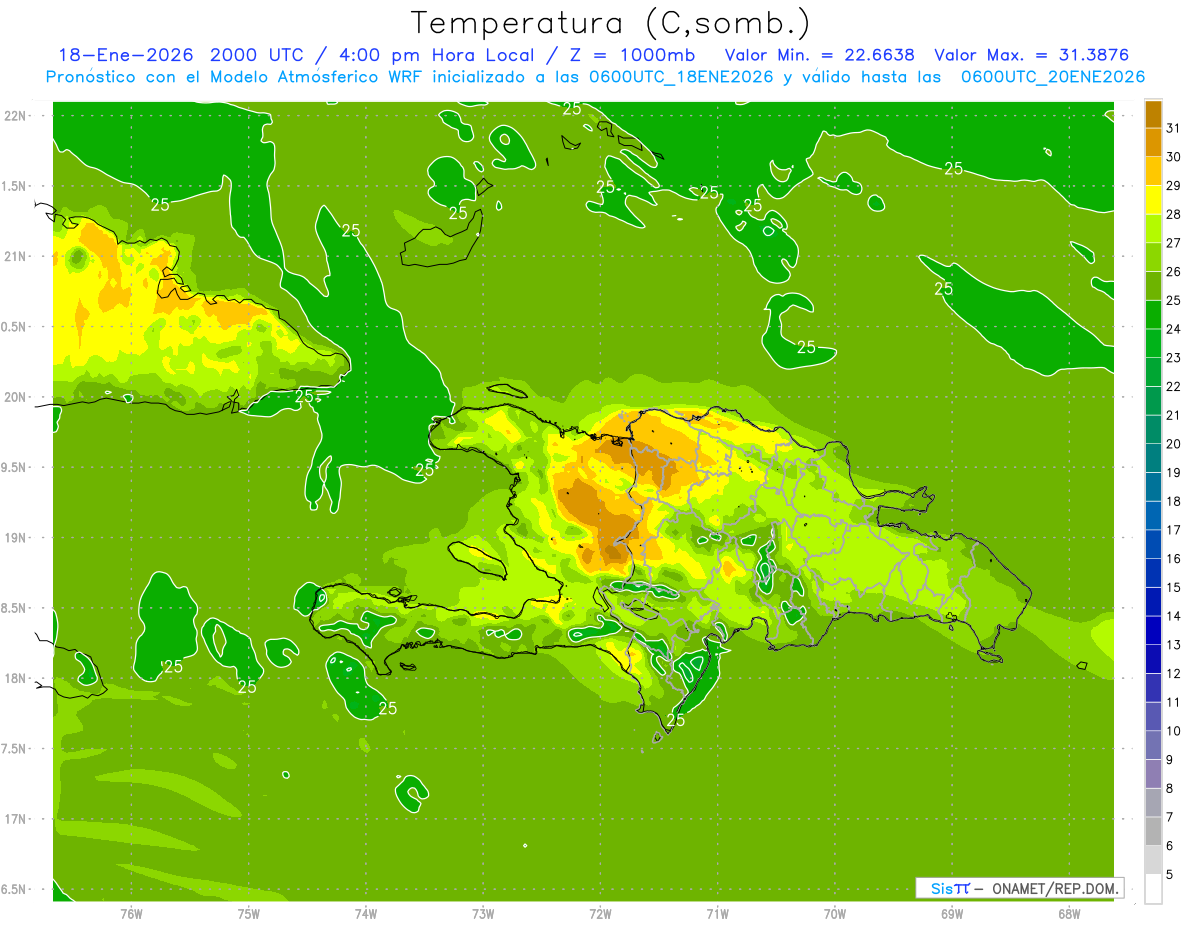Select the lime legend swatch between 27 and 28
The height and width of the screenshot is (927, 1200).
click(1153, 229)
